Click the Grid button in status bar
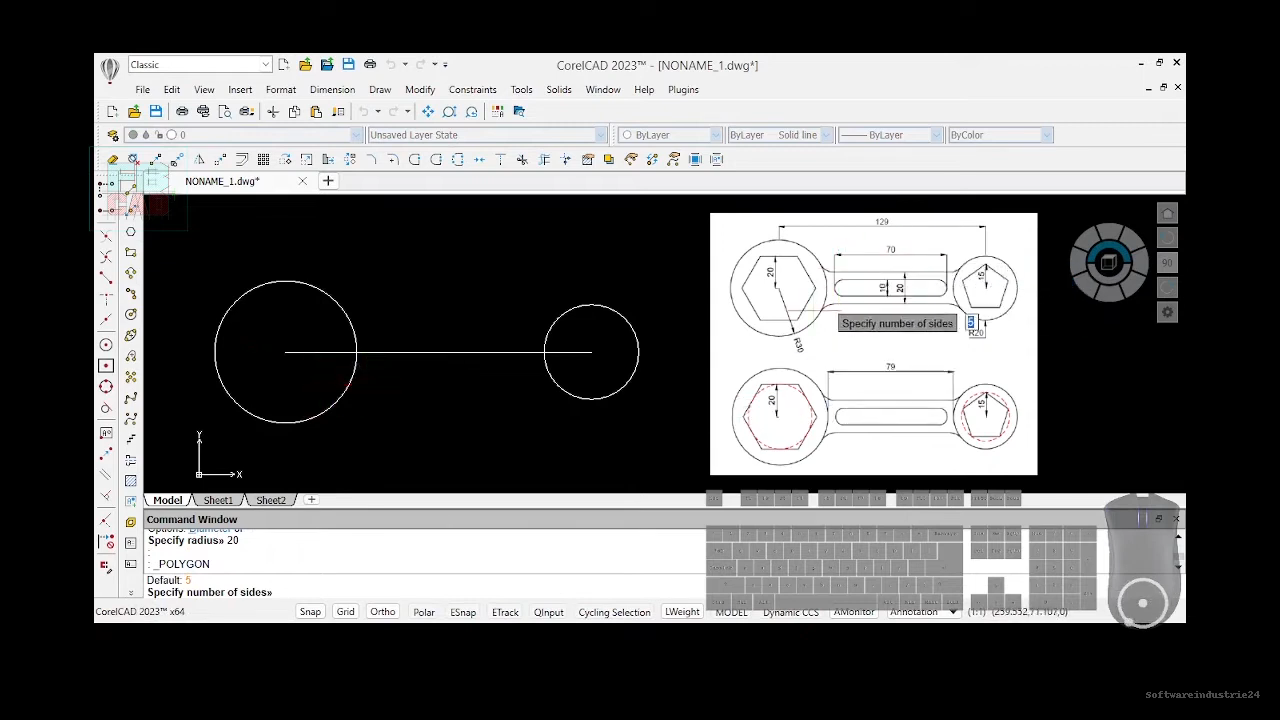1280x720 pixels. pos(345,612)
